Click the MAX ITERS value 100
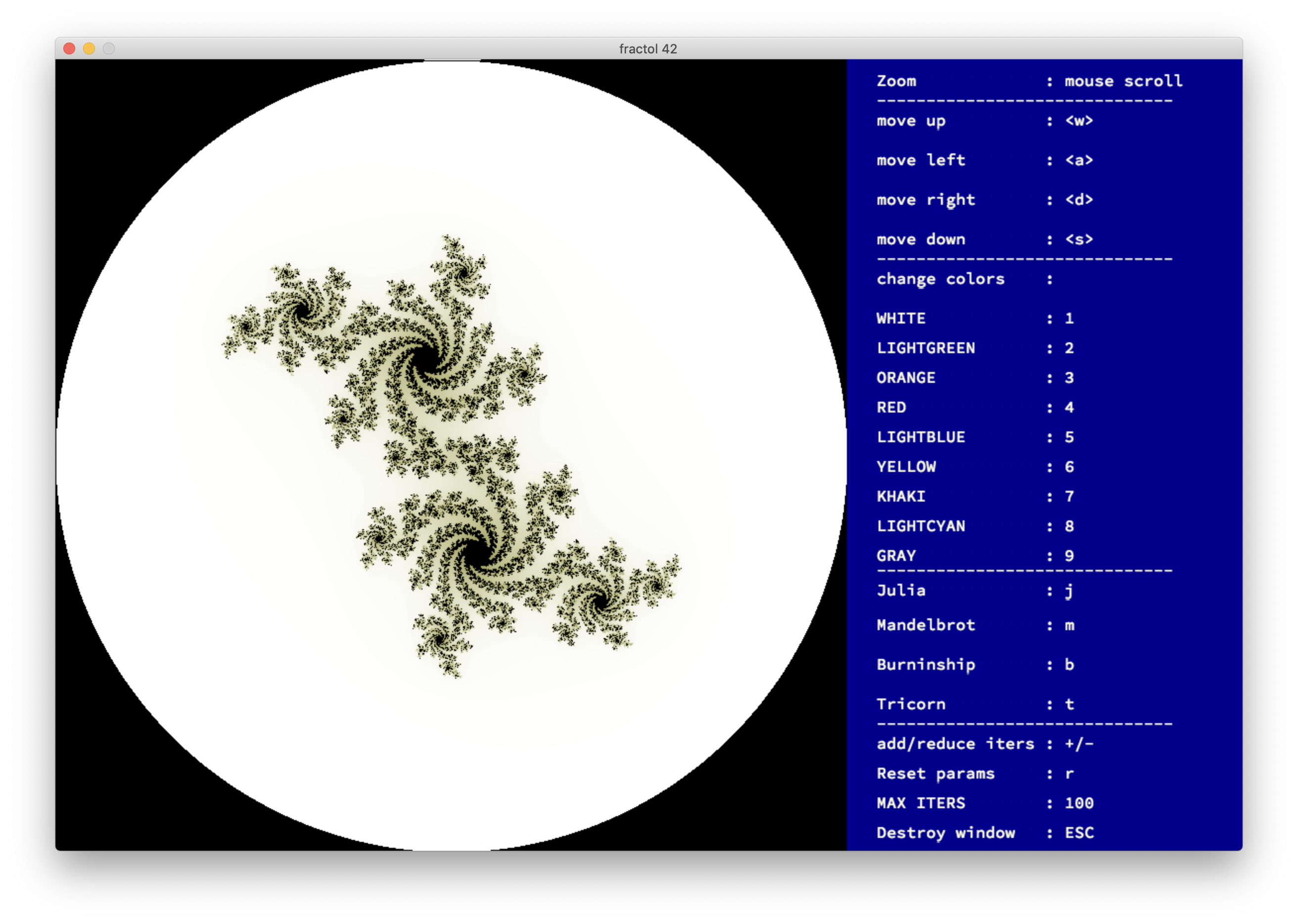 pos(1079,803)
